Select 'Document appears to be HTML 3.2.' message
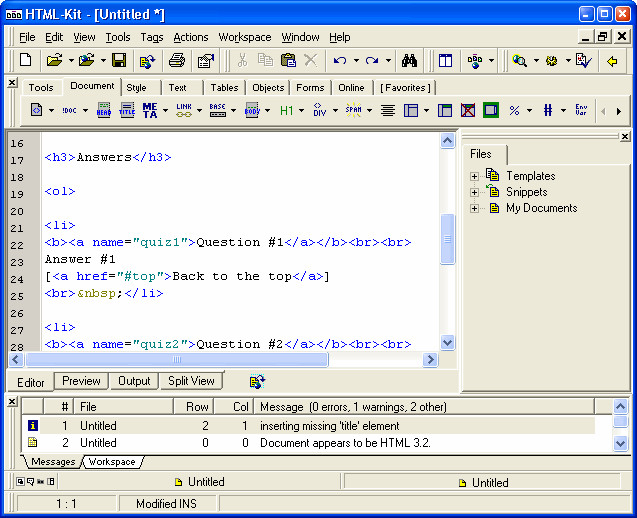 [308, 443]
